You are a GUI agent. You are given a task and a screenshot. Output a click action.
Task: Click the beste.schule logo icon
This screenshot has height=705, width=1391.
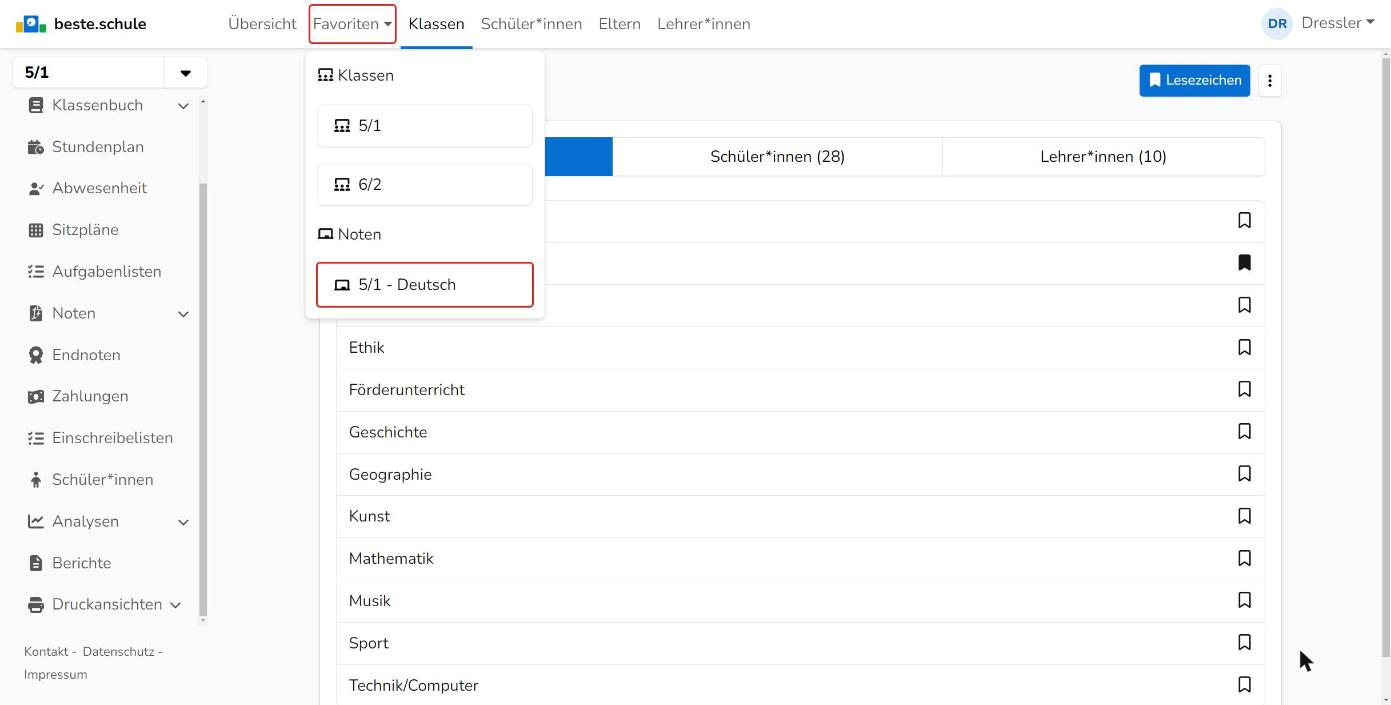click(x=31, y=24)
